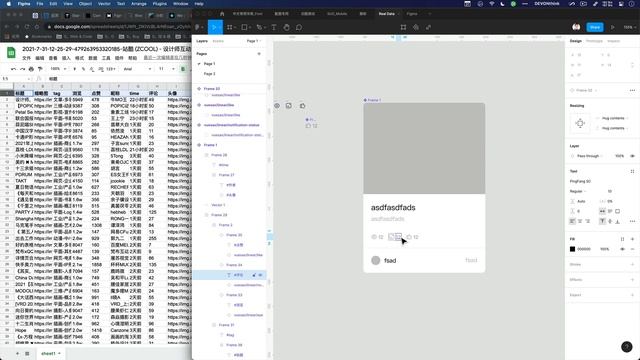Toggle visibility of selected layer in list

pos(260,275)
